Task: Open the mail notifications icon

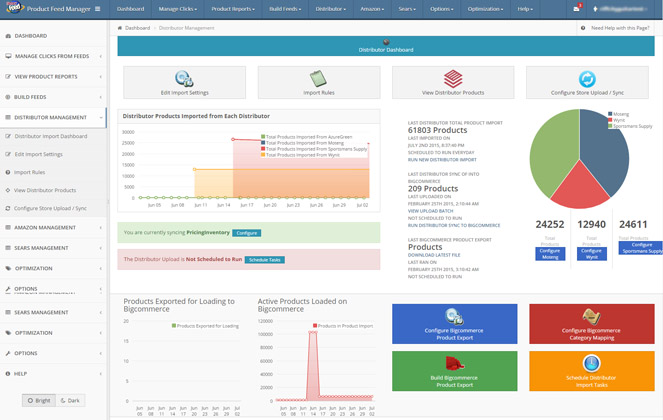Action: (576, 8)
